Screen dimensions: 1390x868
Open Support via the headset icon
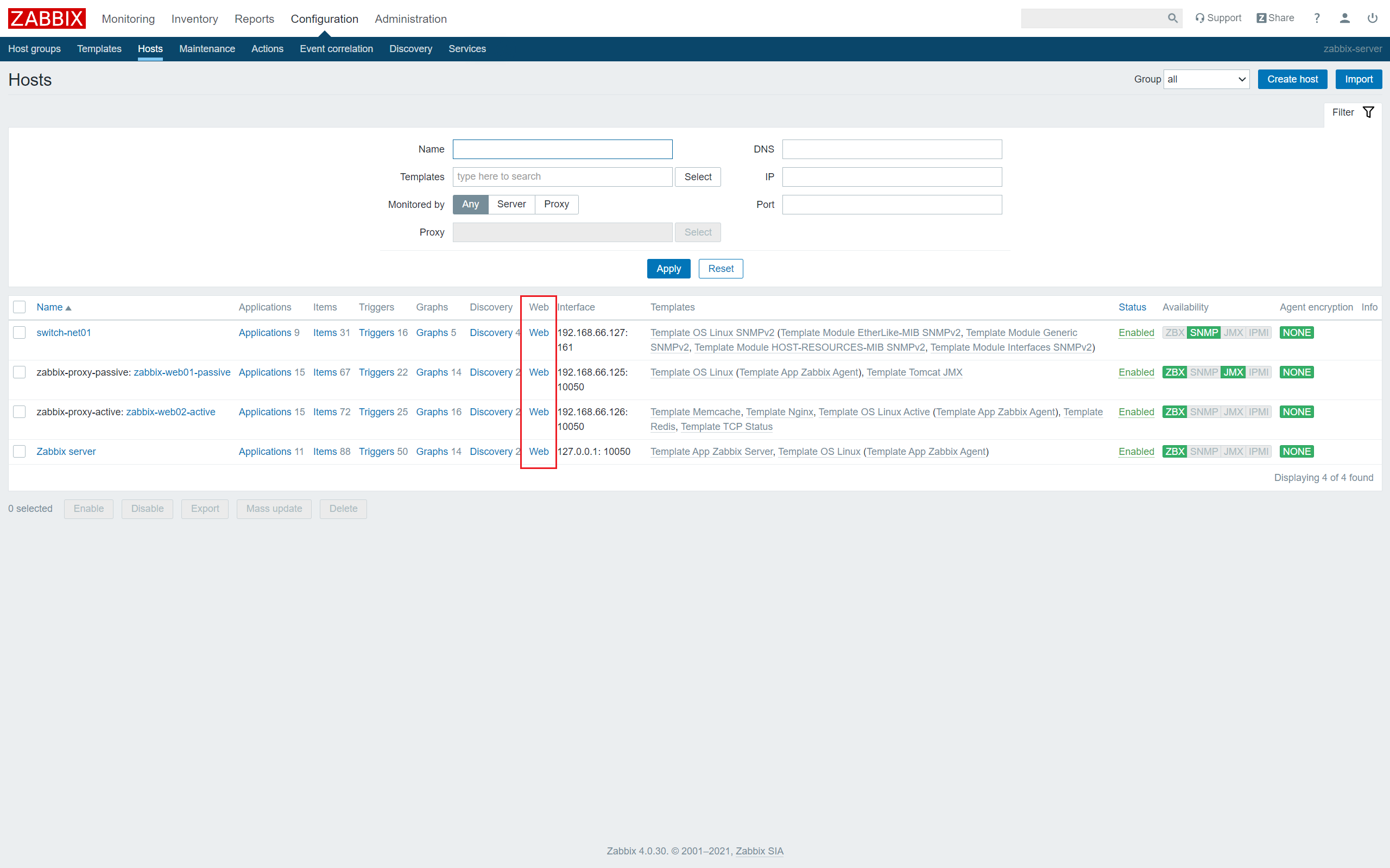[x=1200, y=18]
